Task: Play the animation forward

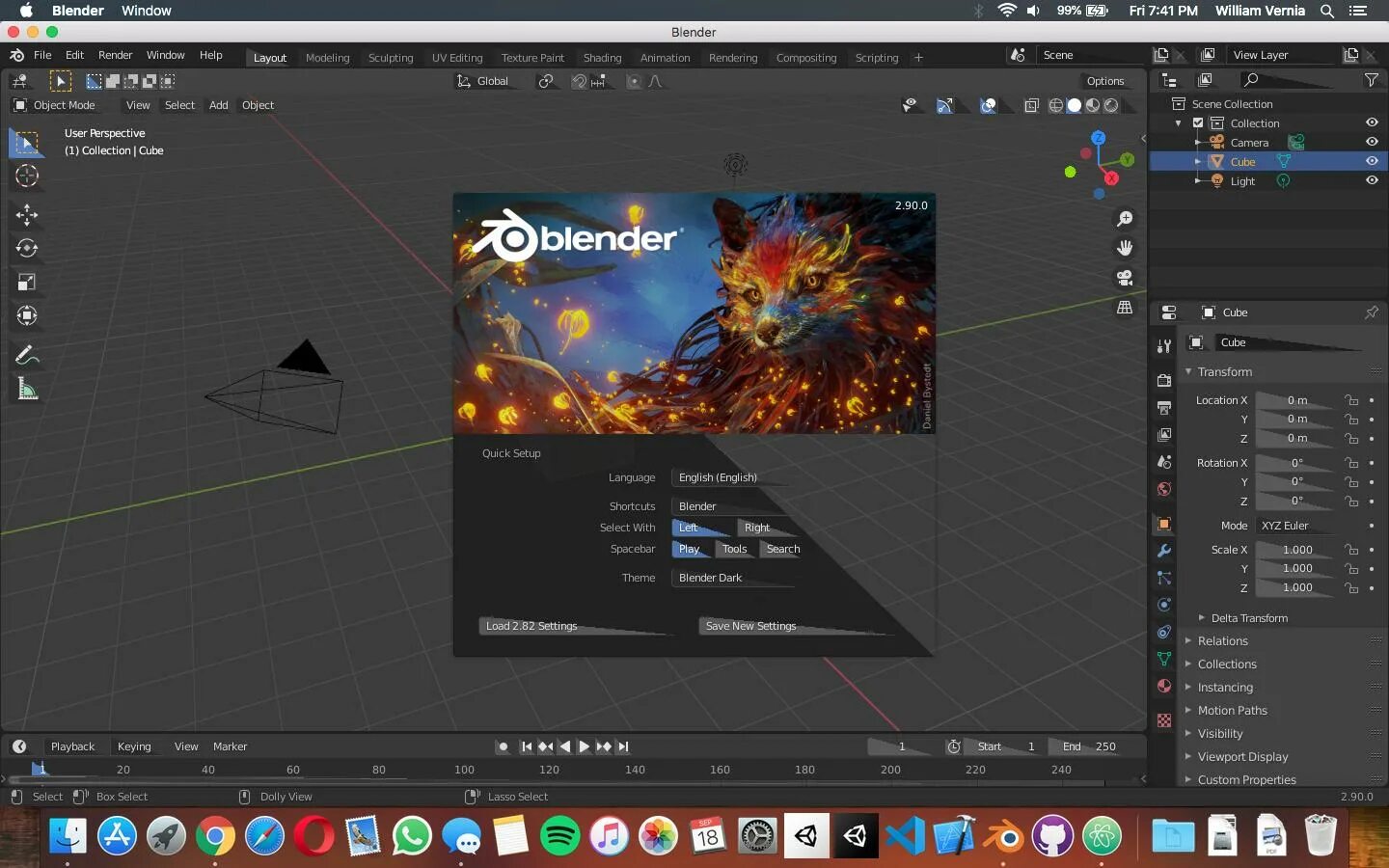Action: click(x=584, y=746)
